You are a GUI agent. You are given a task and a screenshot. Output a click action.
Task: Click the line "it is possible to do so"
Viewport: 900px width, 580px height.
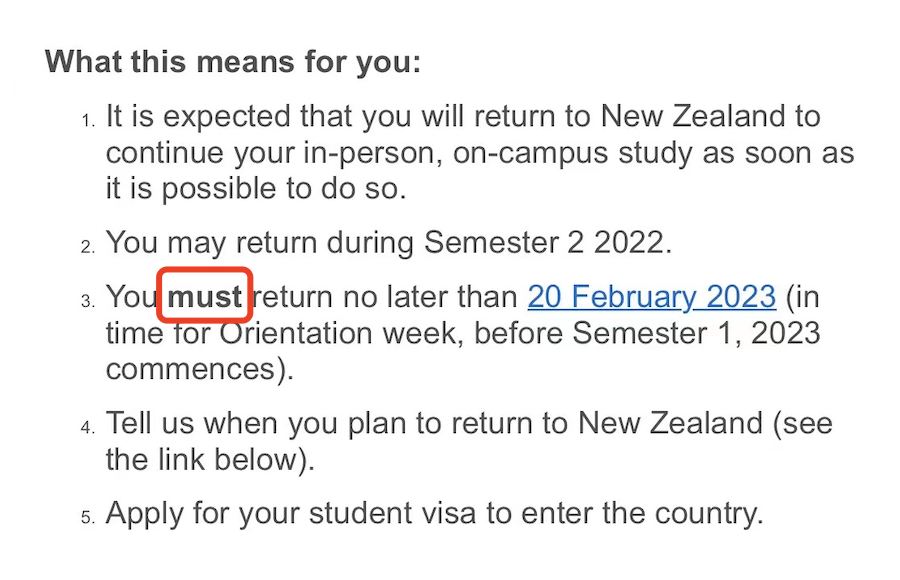255,189
